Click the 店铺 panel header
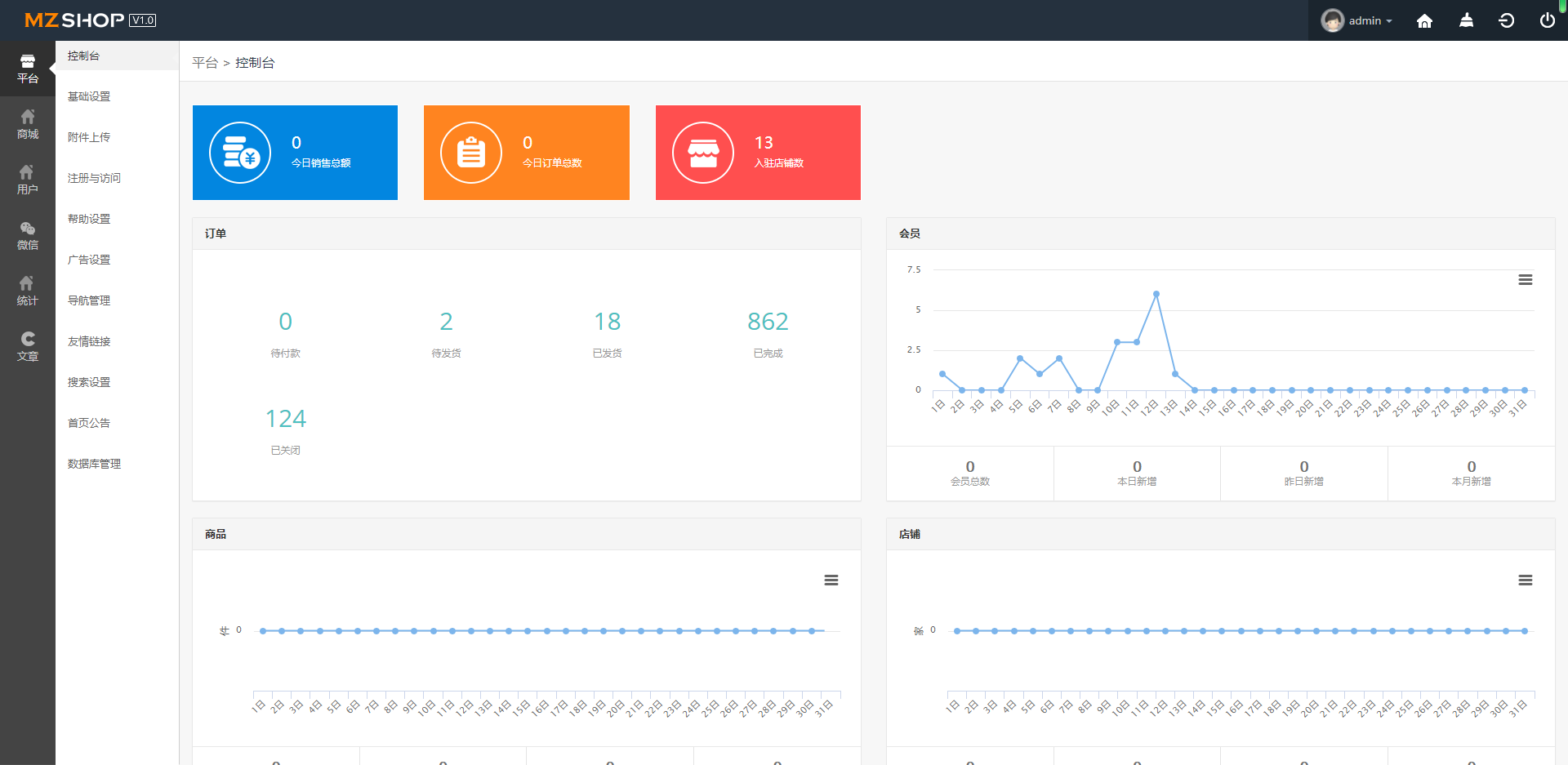1568x765 pixels. (1221, 534)
